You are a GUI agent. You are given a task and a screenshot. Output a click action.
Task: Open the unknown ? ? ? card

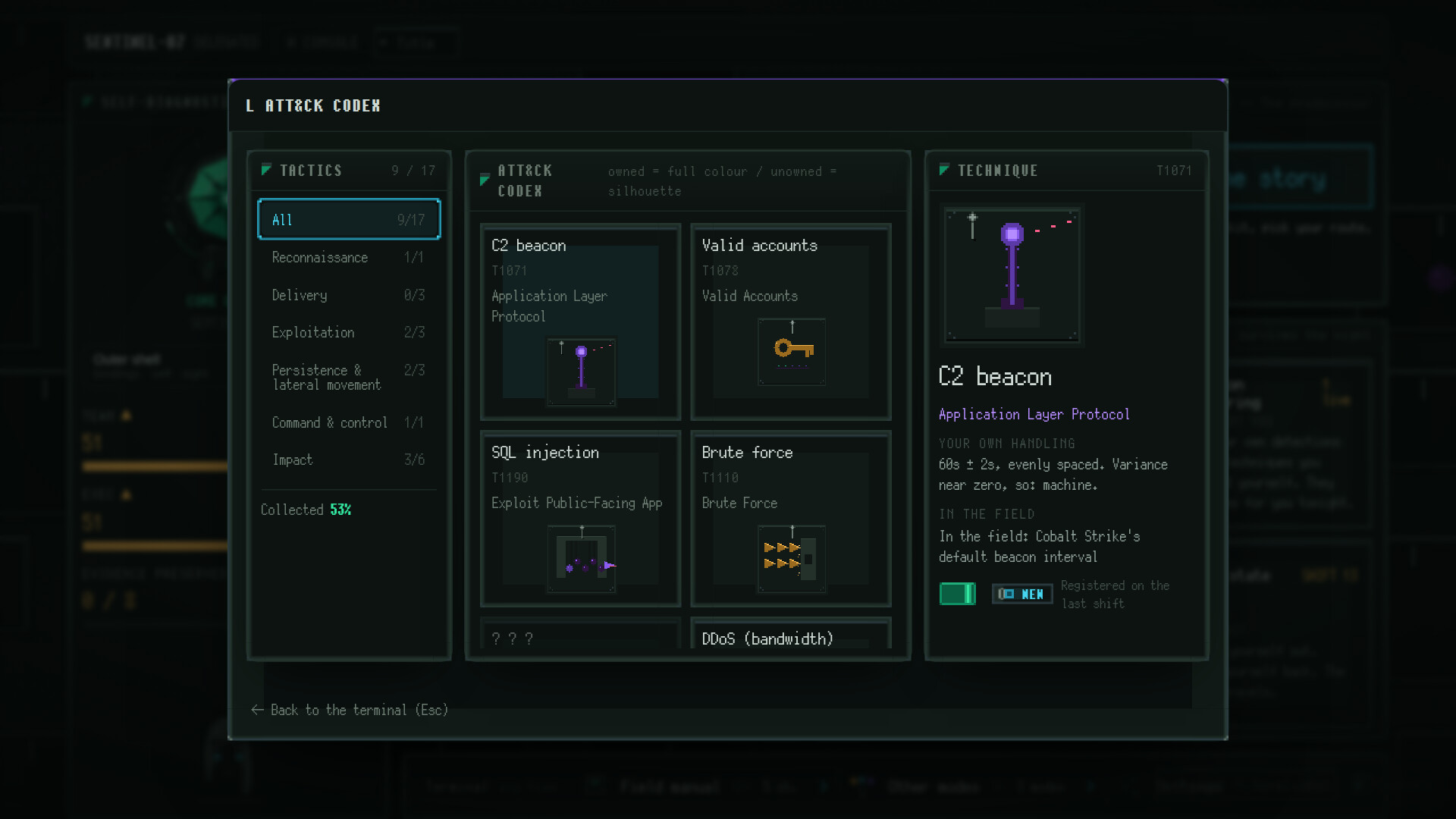[x=581, y=634]
